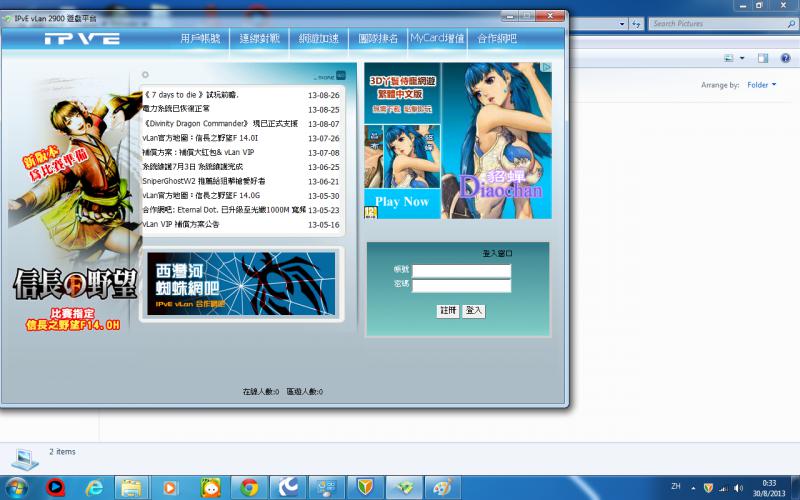Screen dimensions: 800x500
Task: Focus the 帳號 account input field
Action: point(461,271)
